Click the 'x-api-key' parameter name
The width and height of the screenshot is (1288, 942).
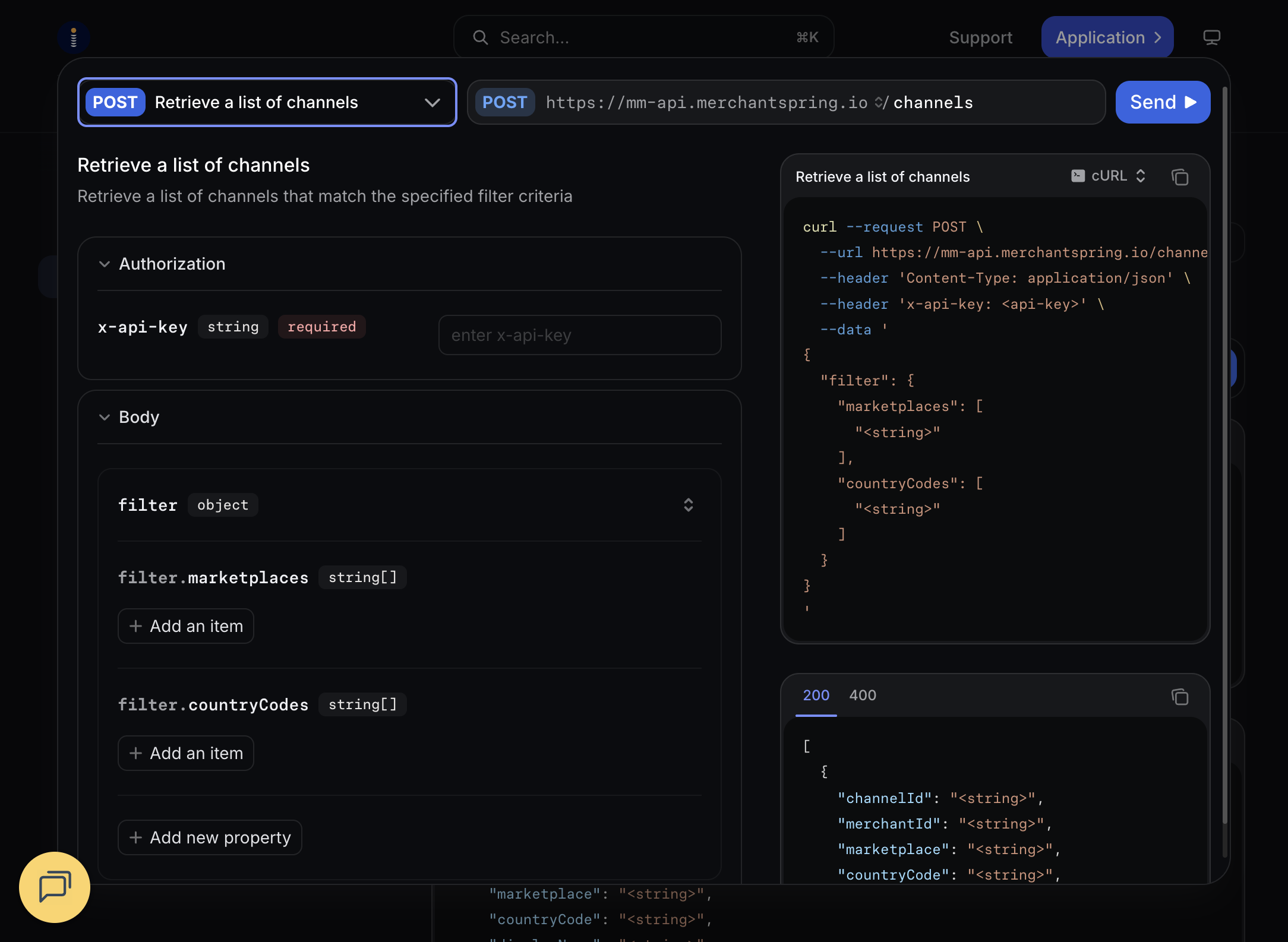click(x=143, y=327)
